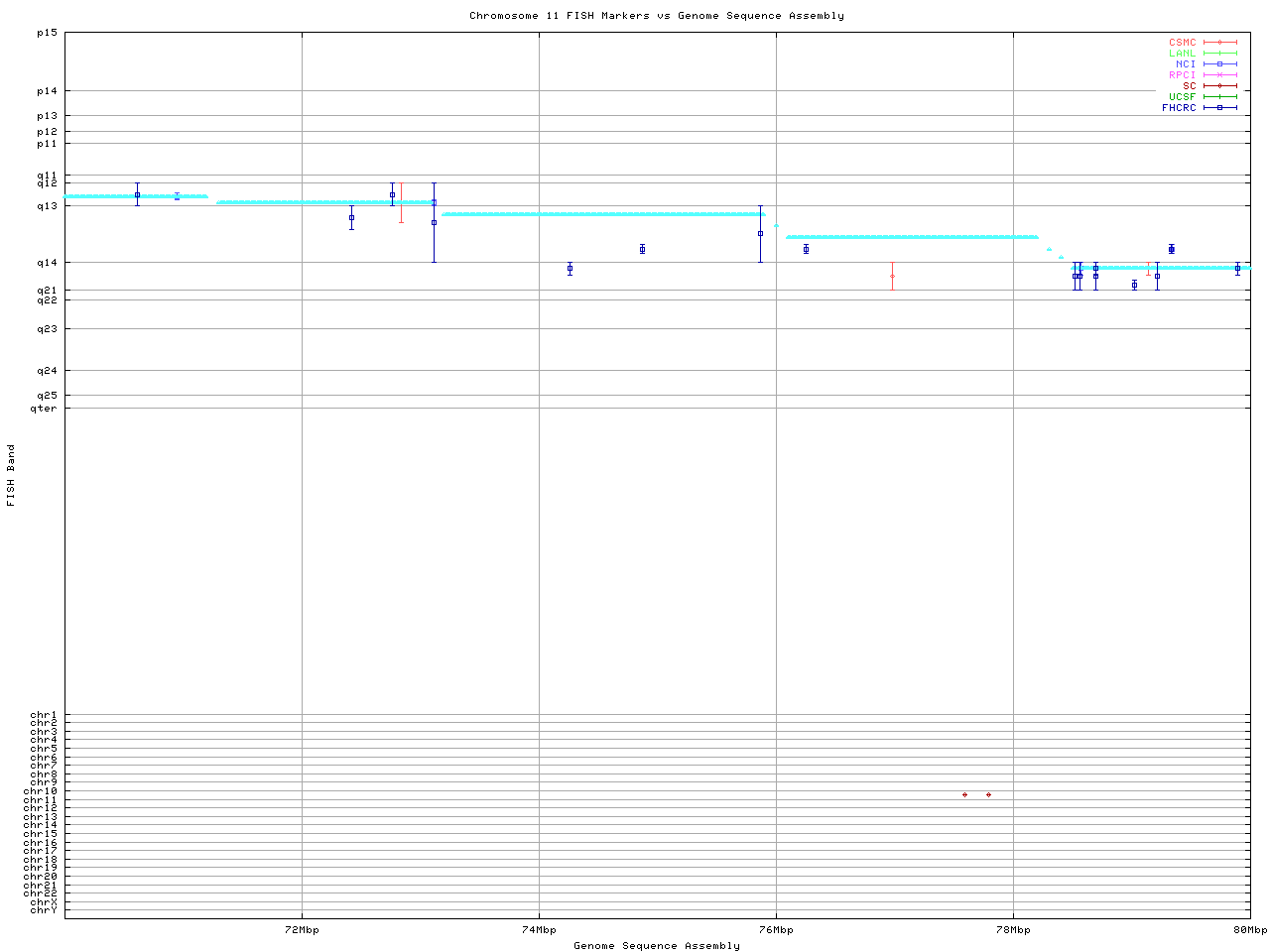Click the 76Mbp x-axis label
The height and width of the screenshot is (952, 1270).
tap(776, 930)
